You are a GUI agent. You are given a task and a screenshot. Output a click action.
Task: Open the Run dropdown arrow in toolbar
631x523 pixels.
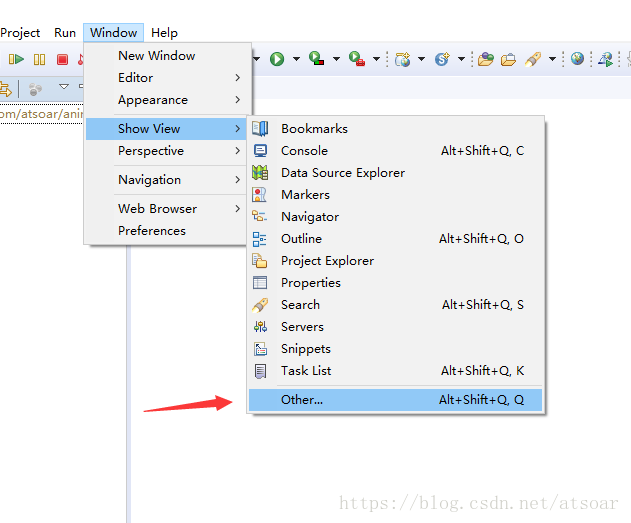coord(295,60)
